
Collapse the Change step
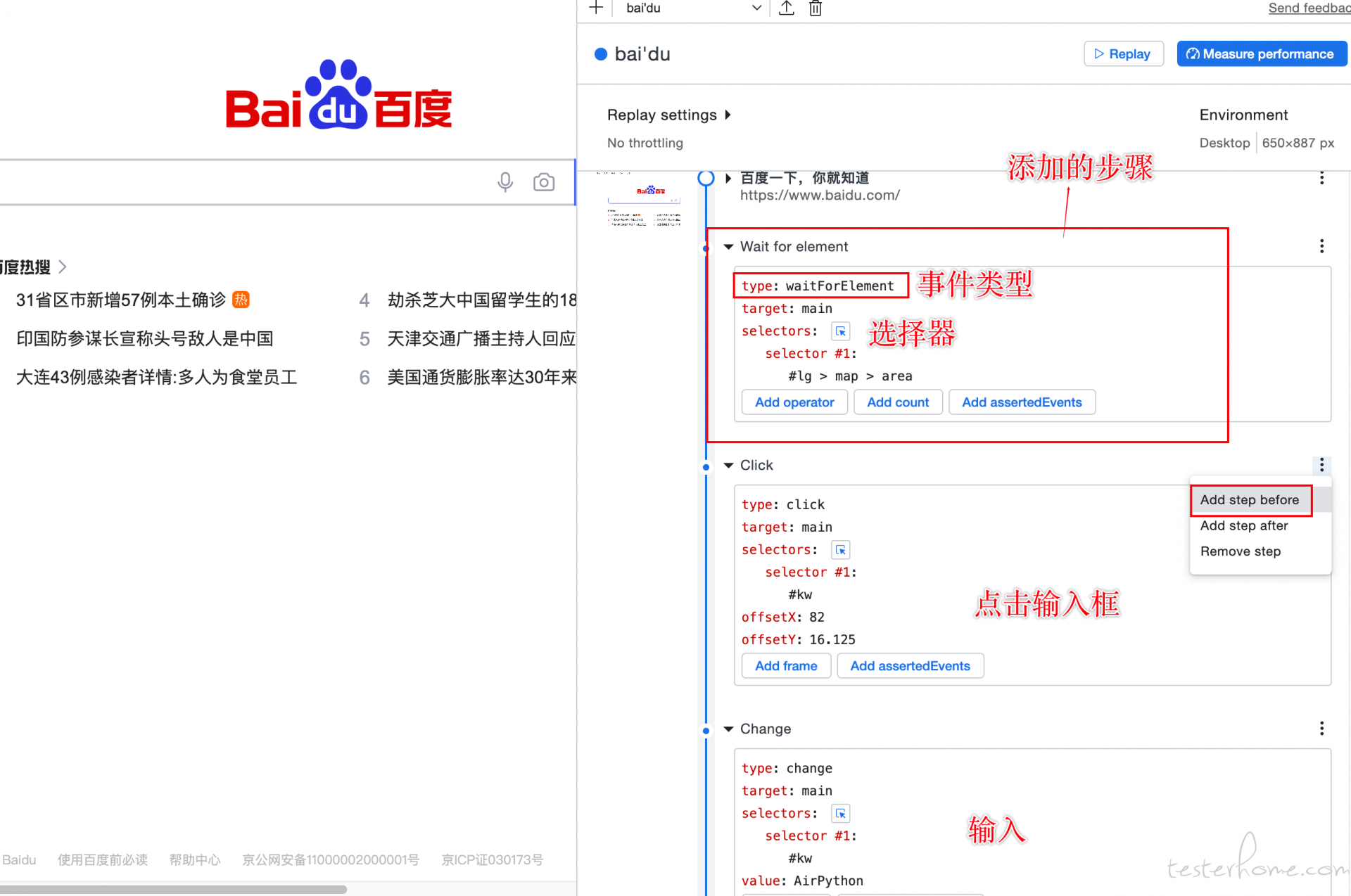tap(728, 729)
